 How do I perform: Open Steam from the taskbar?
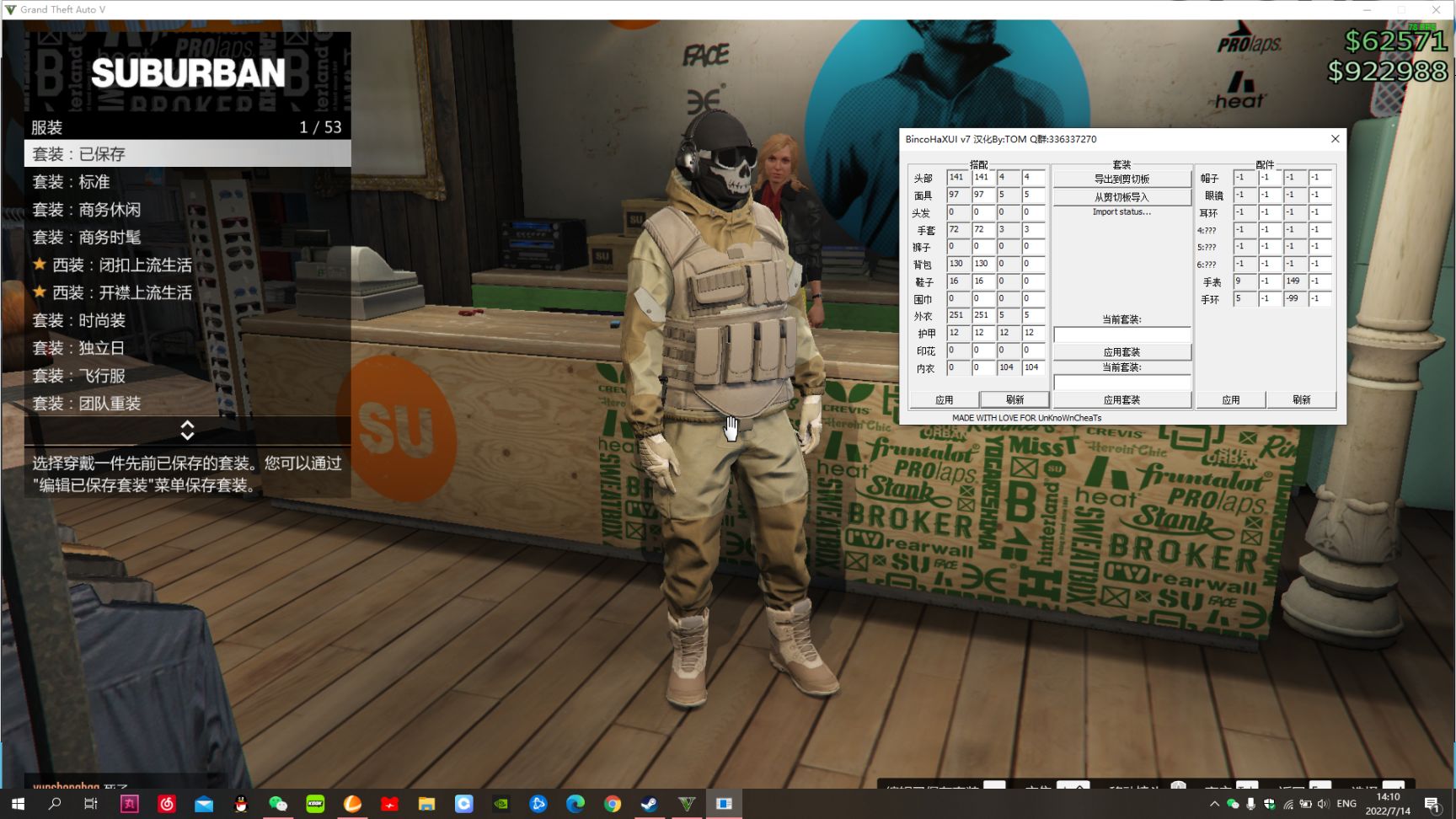[650, 804]
